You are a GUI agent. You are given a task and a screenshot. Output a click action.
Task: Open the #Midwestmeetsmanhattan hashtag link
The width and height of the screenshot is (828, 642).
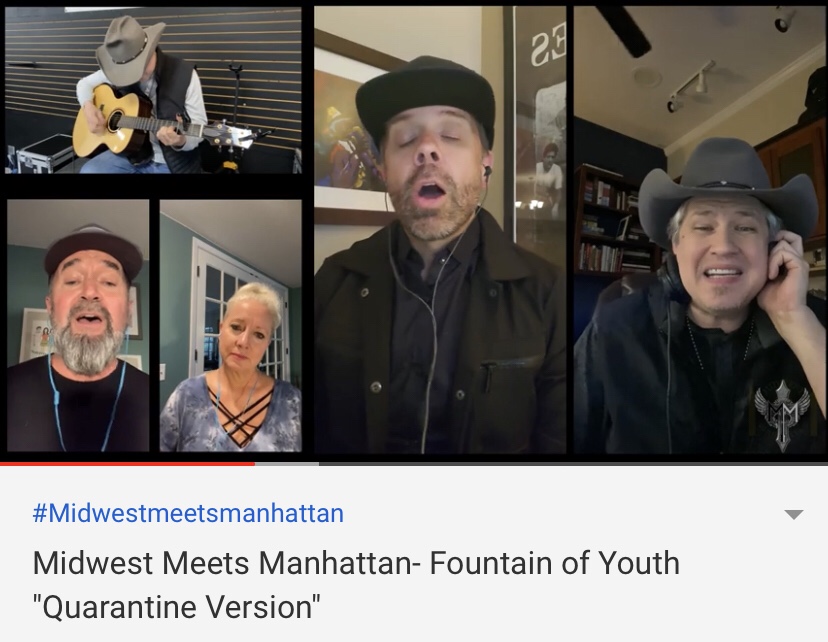tap(188, 513)
